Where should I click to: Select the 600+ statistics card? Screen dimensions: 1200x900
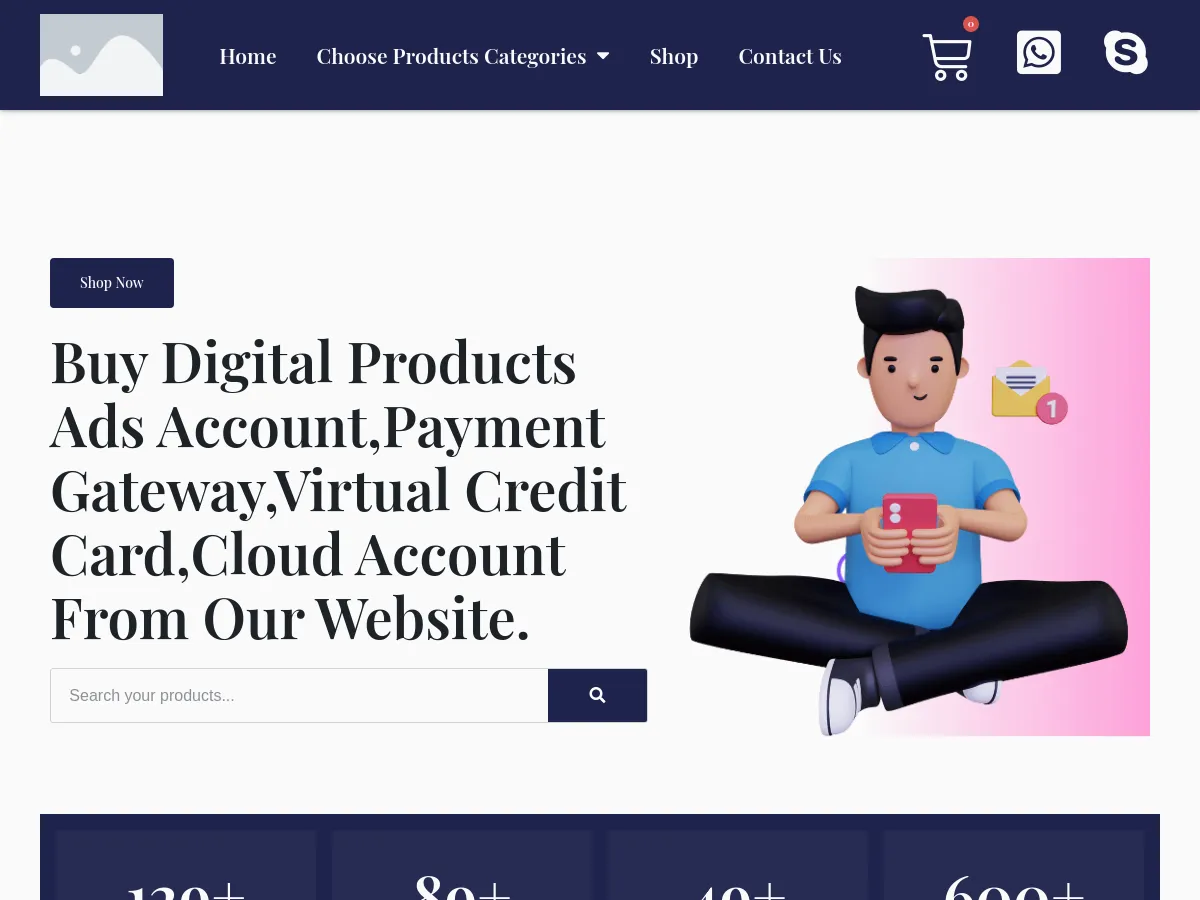(x=1014, y=865)
